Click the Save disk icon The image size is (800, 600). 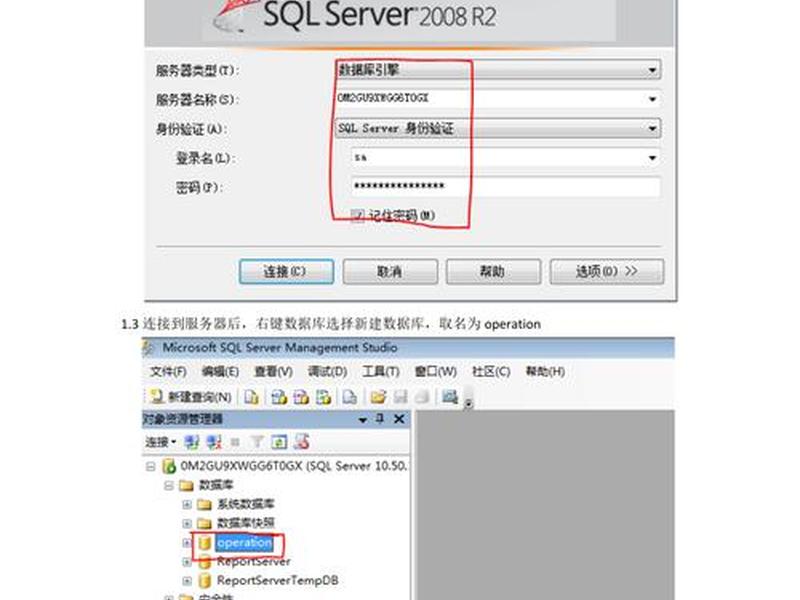tap(401, 396)
